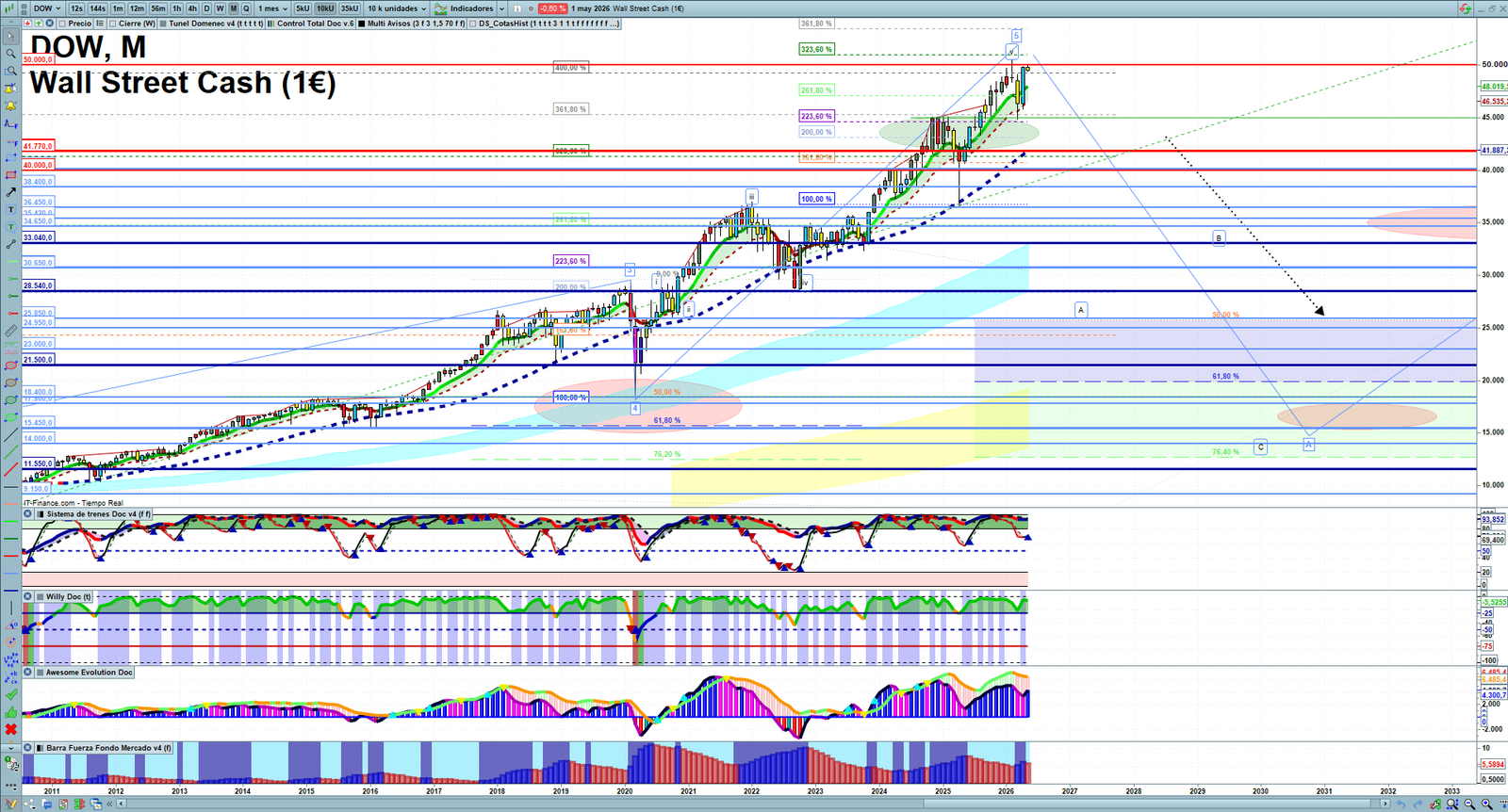Switch to the M monthly timeframe

click(x=233, y=8)
